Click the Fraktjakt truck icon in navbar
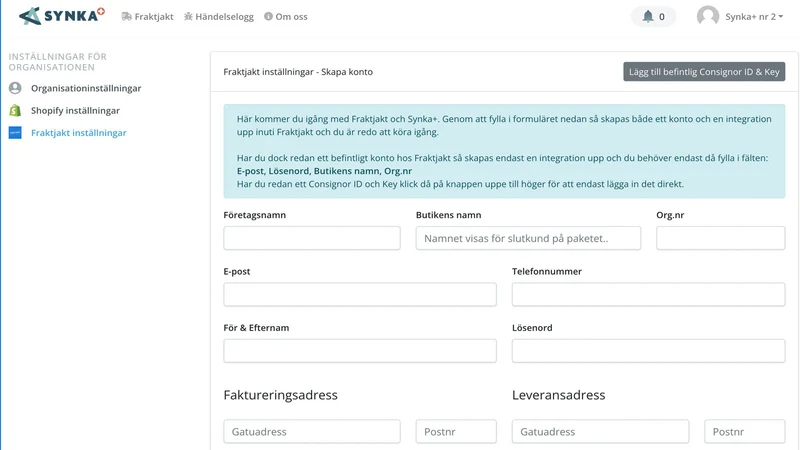The width and height of the screenshot is (800, 450). [126, 17]
